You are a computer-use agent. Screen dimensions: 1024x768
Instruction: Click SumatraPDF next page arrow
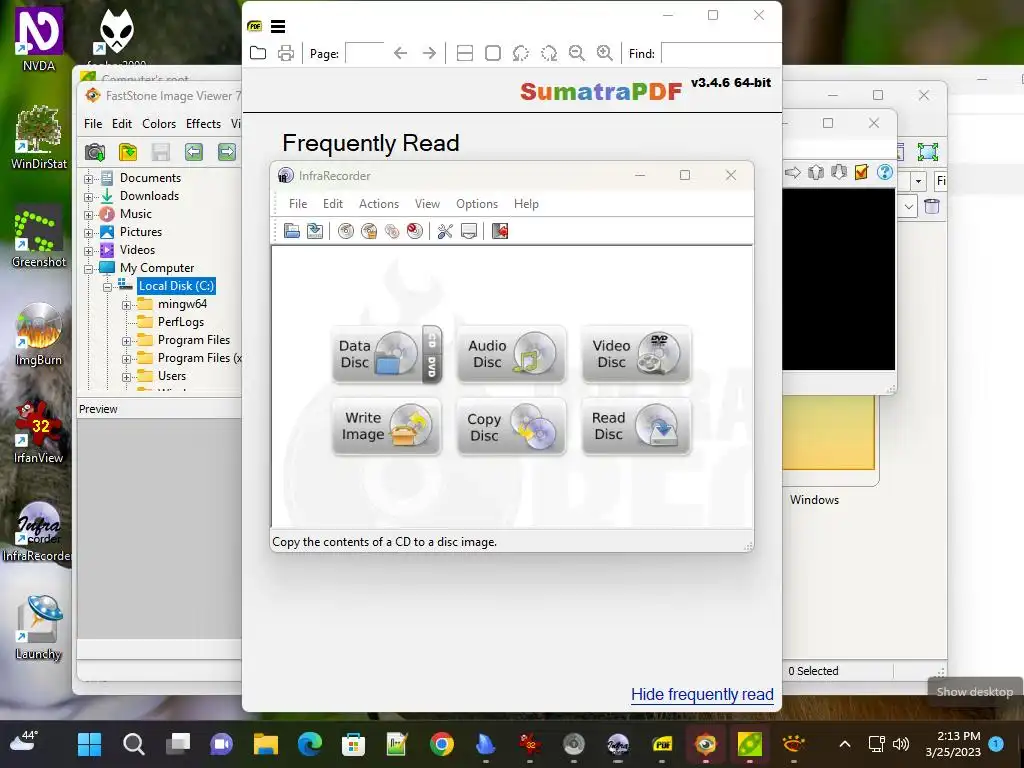coord(429,53)
